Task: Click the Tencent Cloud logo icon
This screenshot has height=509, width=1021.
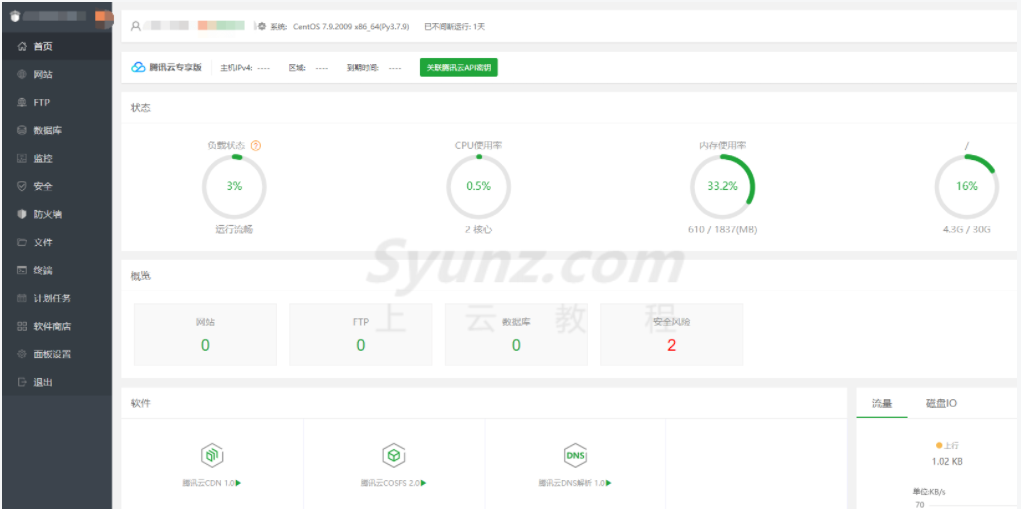Action: (x=138, y=67)
